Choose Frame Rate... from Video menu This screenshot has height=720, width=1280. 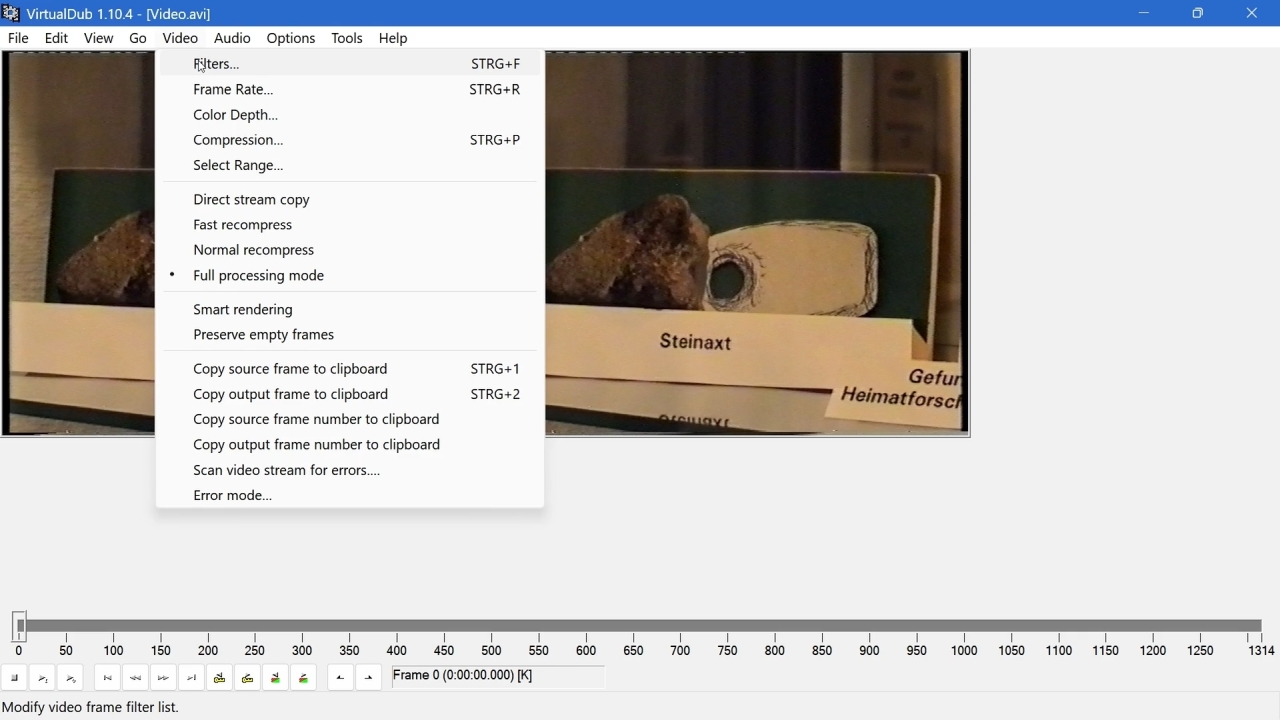pyautogui.click(x=350, y=90)
